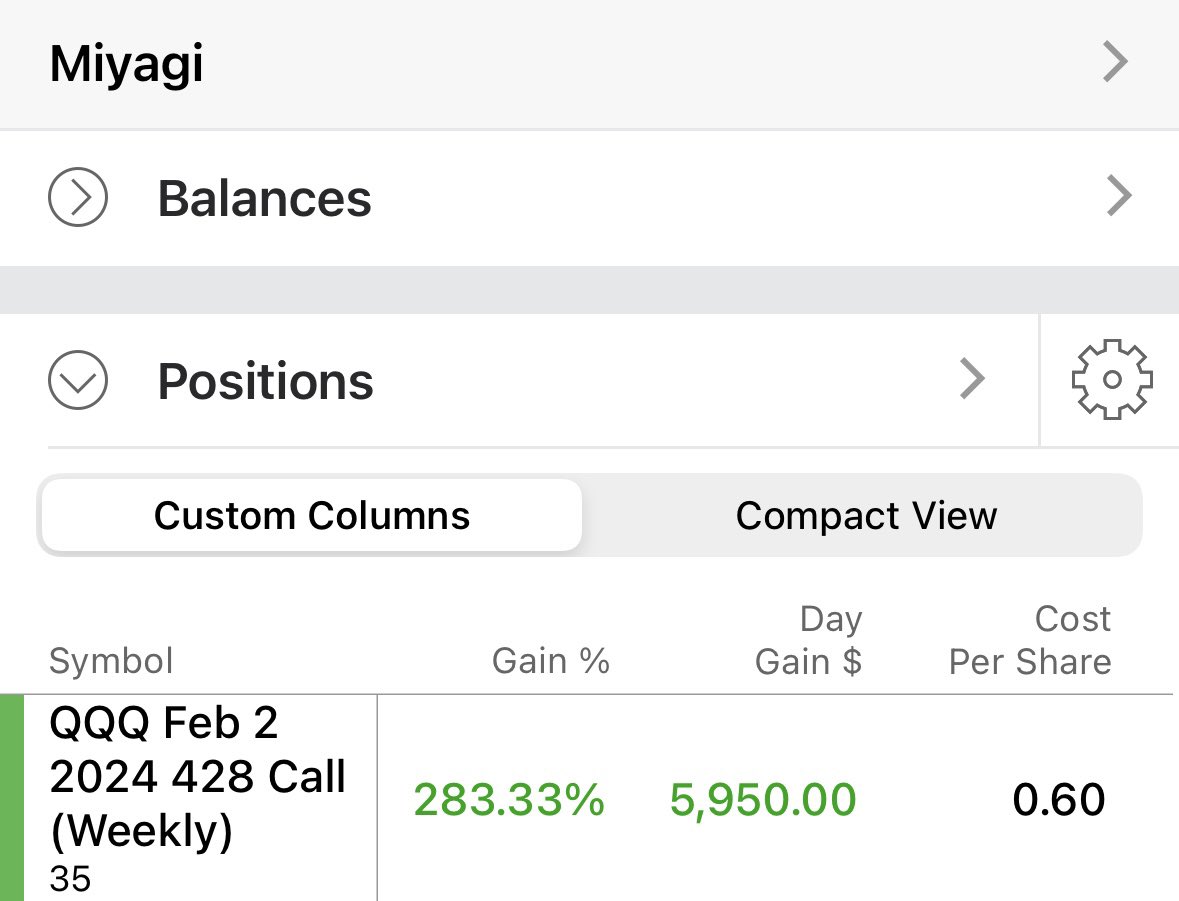The height and width of the screenshot is (901, 1179).
Task: Tap the Positions heading
Action: [265, 382]
